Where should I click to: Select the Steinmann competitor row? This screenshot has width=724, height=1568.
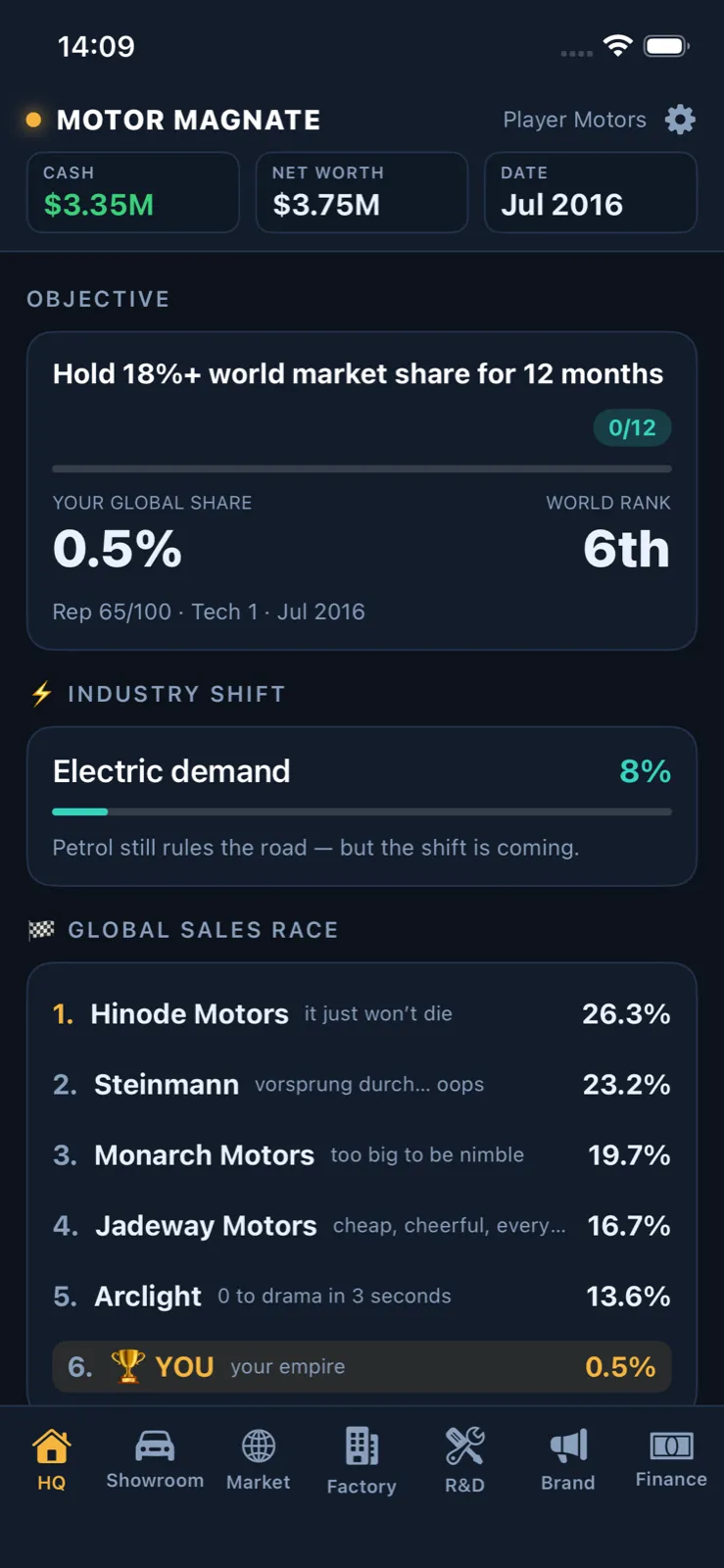(x=362, y=1084)
